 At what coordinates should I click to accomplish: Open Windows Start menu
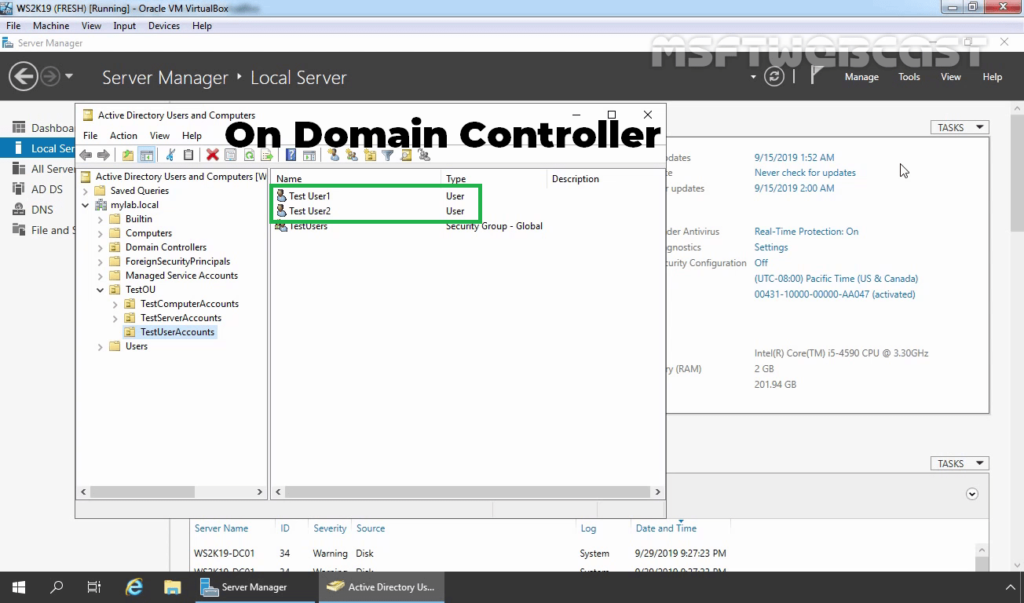pos(19,587)
